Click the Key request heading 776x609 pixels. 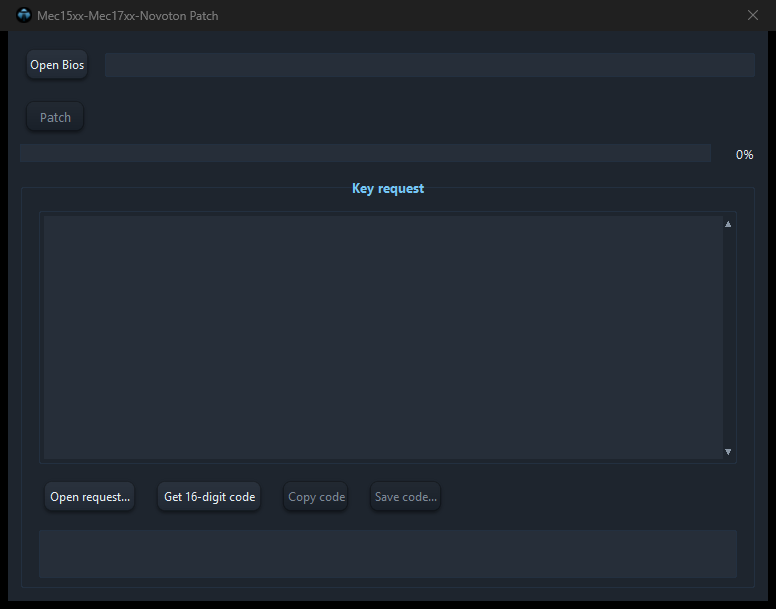(x=388, y=188)
